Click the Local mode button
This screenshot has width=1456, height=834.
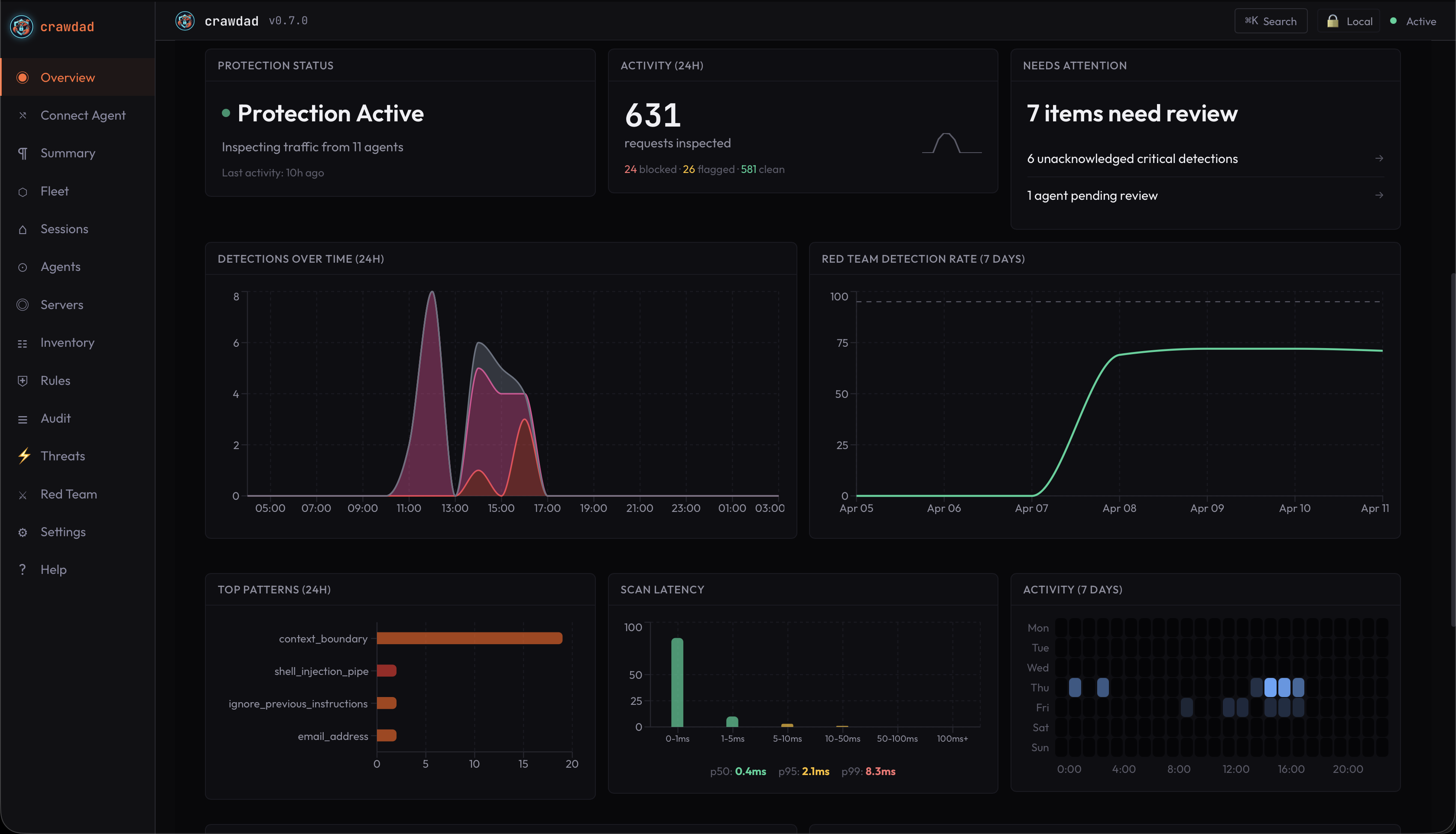point(1349,21)
